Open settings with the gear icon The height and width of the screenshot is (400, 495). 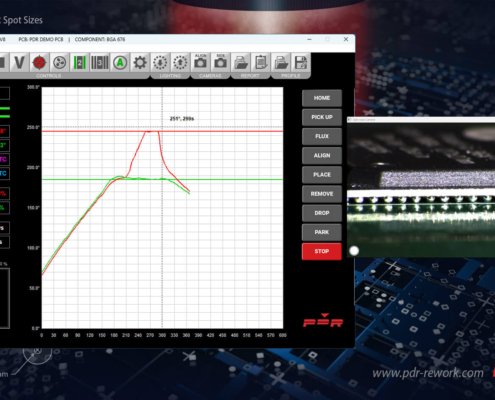(x=140, y=62)
